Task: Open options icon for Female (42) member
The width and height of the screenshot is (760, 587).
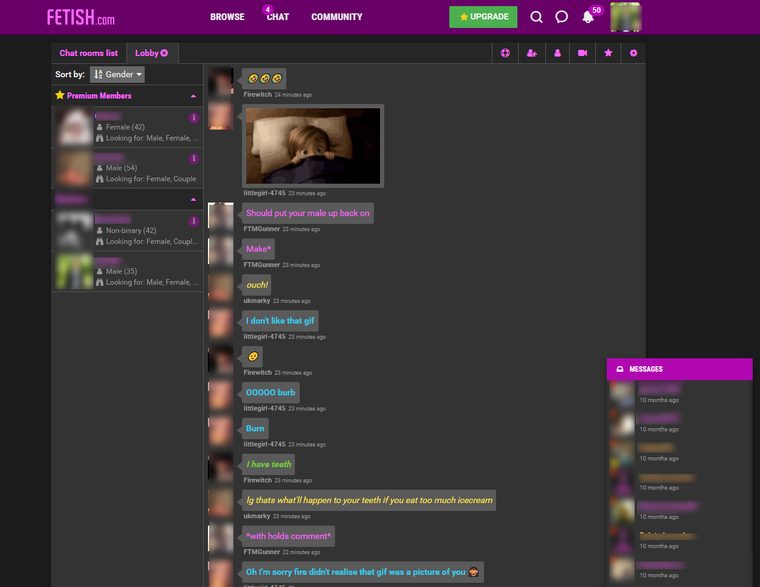Action: pyautogui.click(x=193, y=118)
